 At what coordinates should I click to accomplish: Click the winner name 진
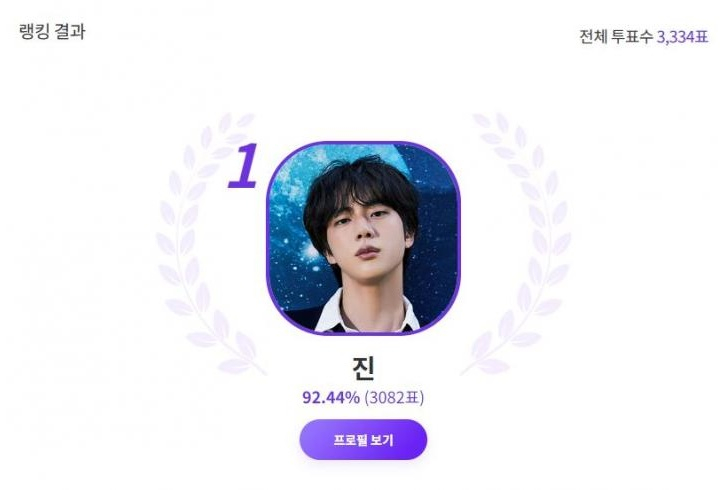tap(363, 367)
